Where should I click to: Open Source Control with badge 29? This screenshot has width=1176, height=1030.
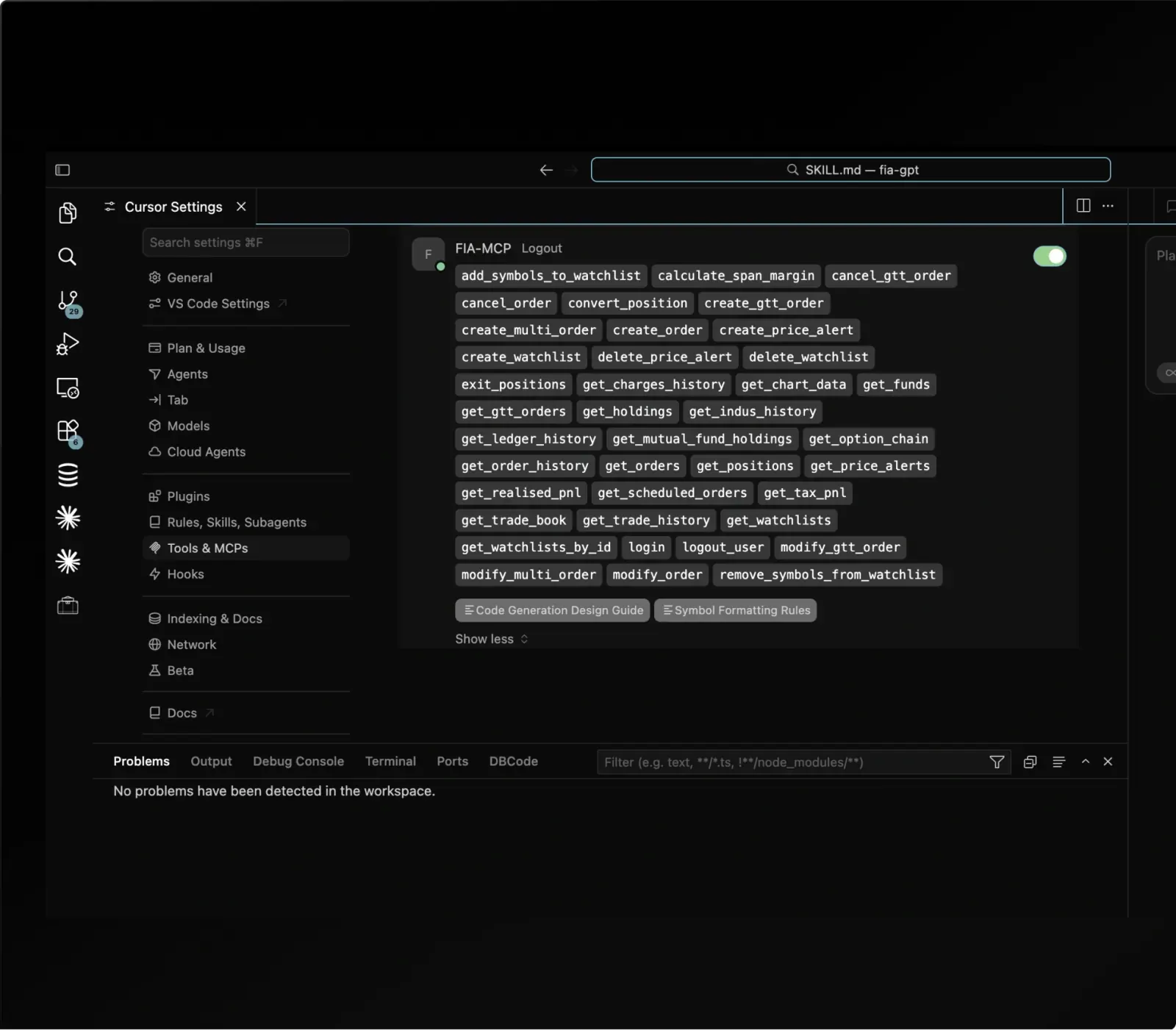pyautogui.click(x=68, y=302)
